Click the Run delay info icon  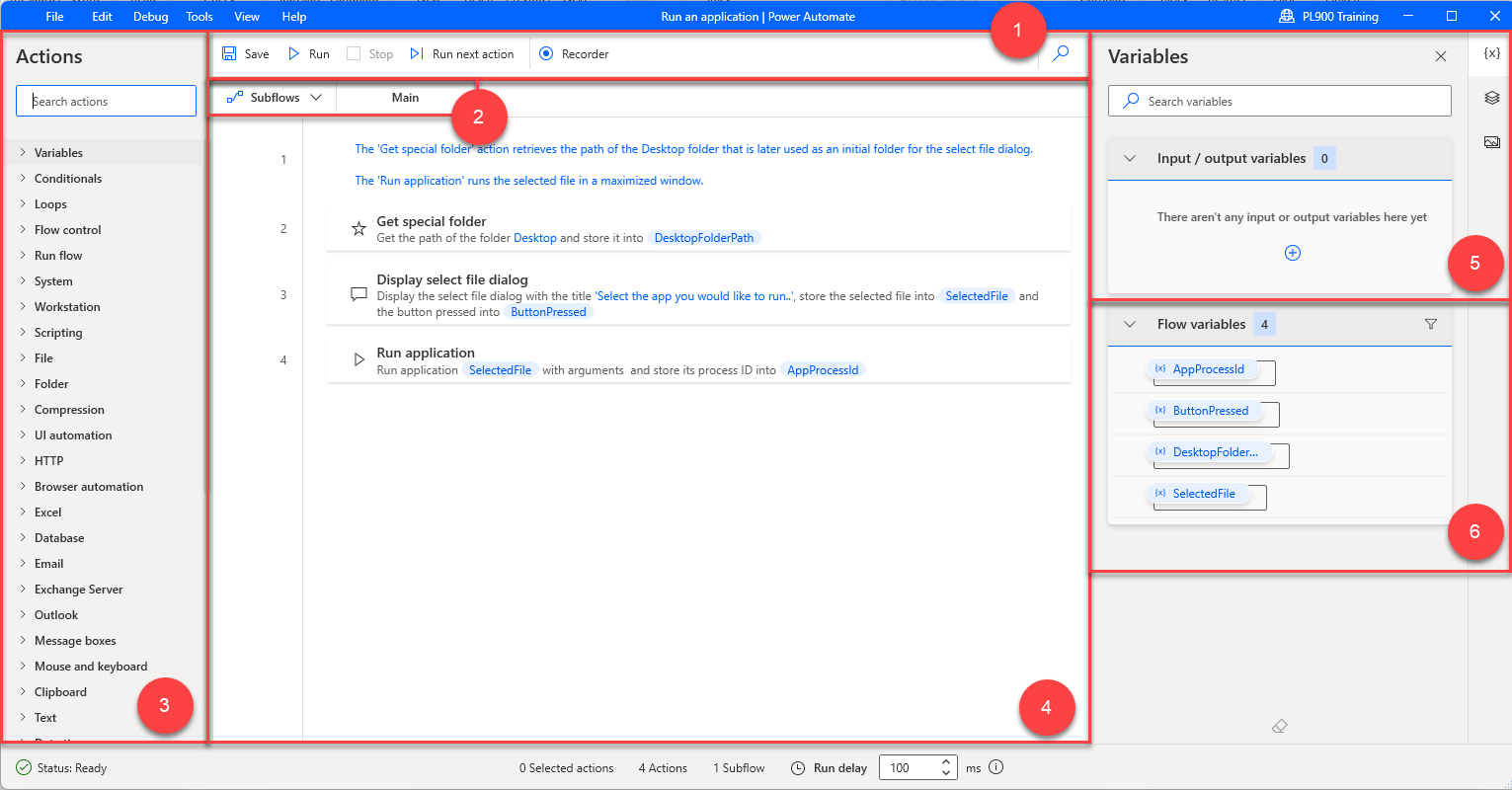point(995,767)
